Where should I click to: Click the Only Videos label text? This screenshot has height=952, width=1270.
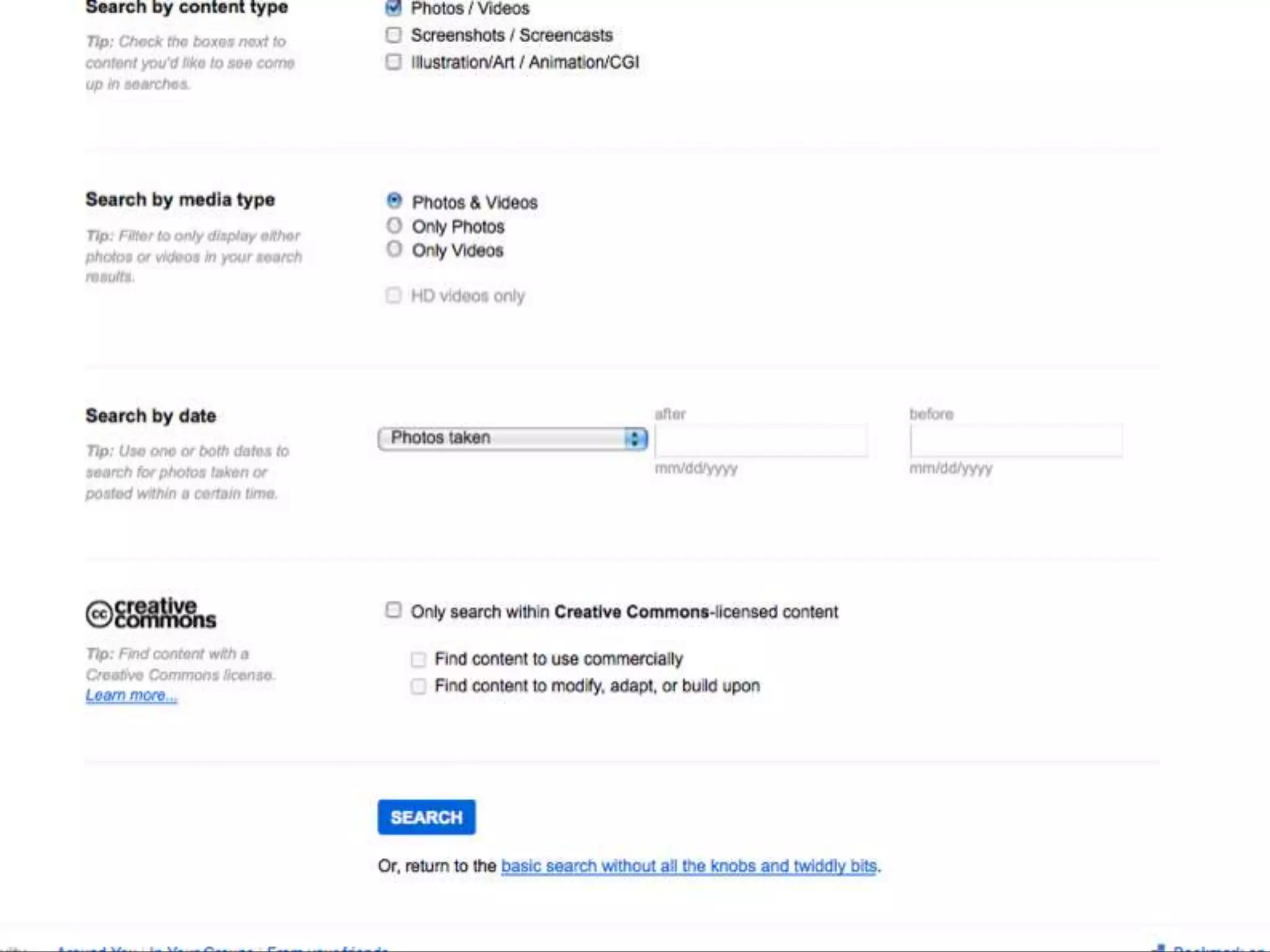pyautogui.click(x=458, y=250)
